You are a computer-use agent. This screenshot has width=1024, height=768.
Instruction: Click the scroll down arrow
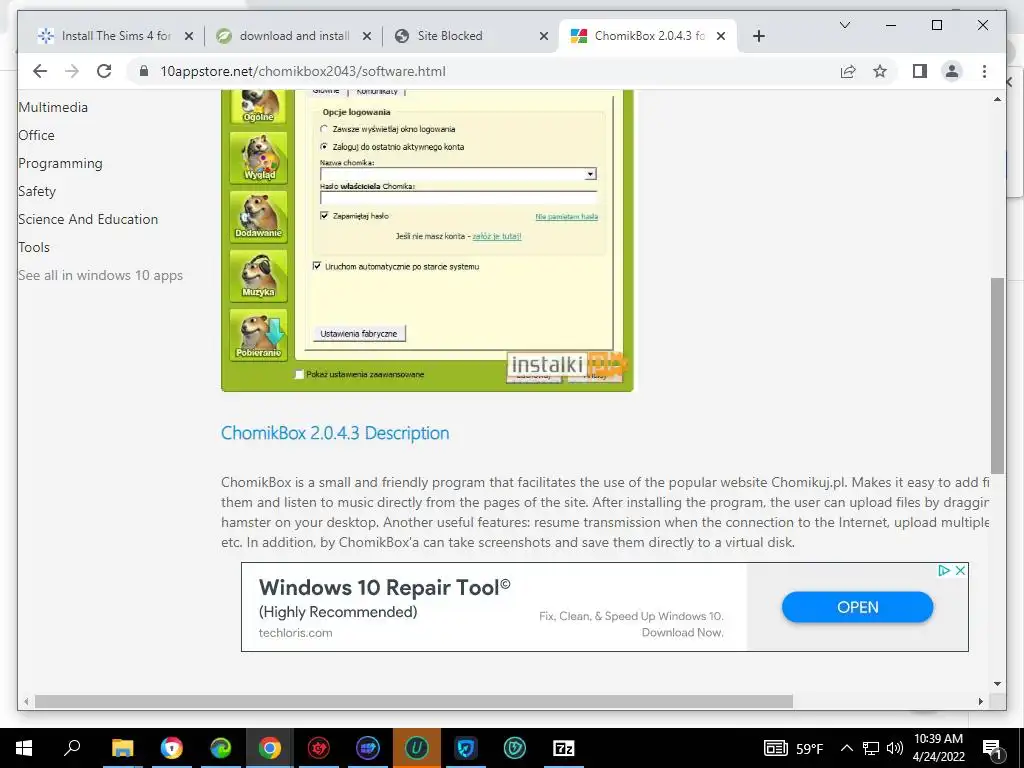(x=997, y=684)
